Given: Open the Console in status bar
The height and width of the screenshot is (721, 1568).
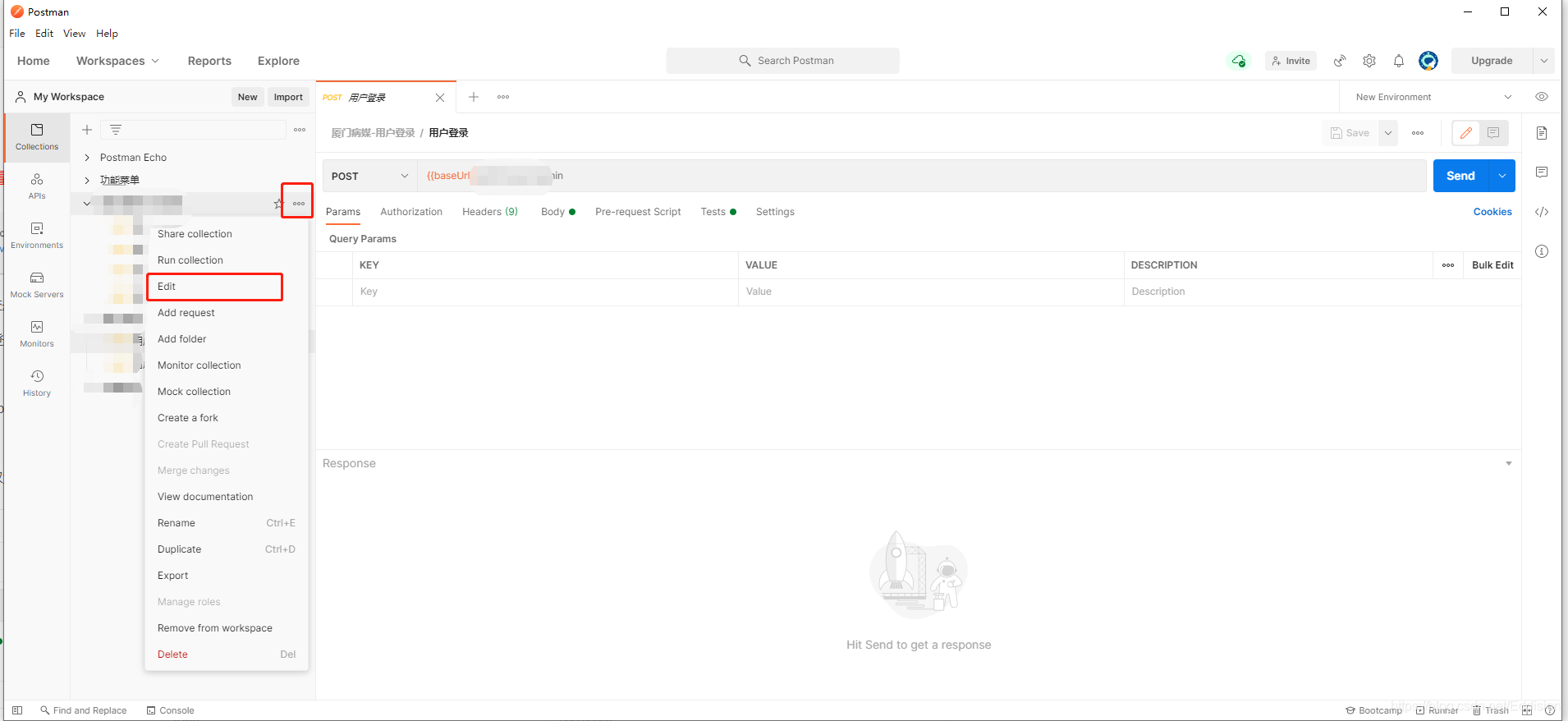Looking at the screenshot, I should [x=171, y=710].
